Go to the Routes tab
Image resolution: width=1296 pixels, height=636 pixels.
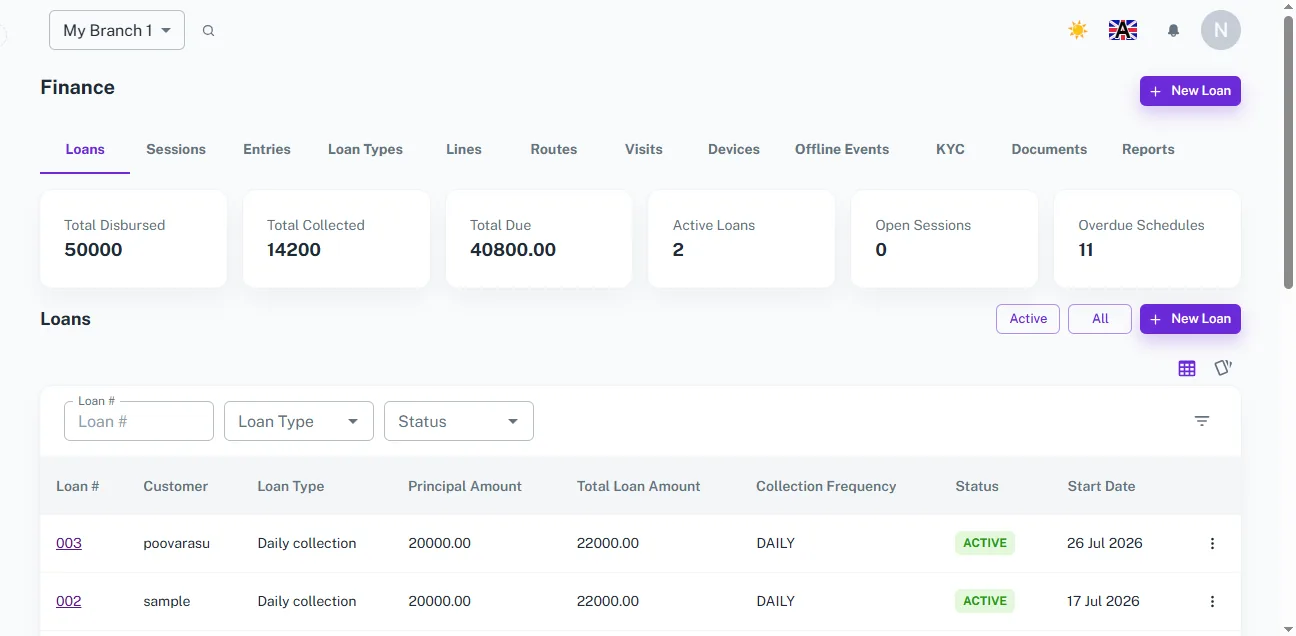[554, 149]
